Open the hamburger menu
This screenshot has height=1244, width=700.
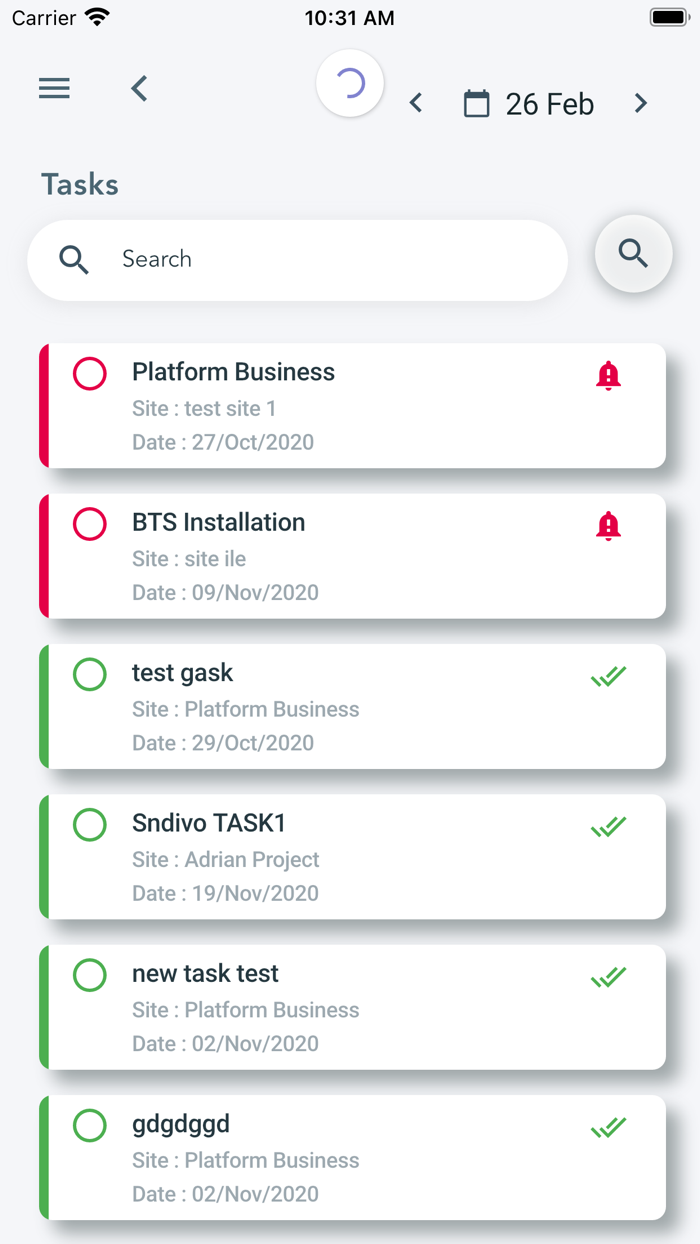[54, 88]
